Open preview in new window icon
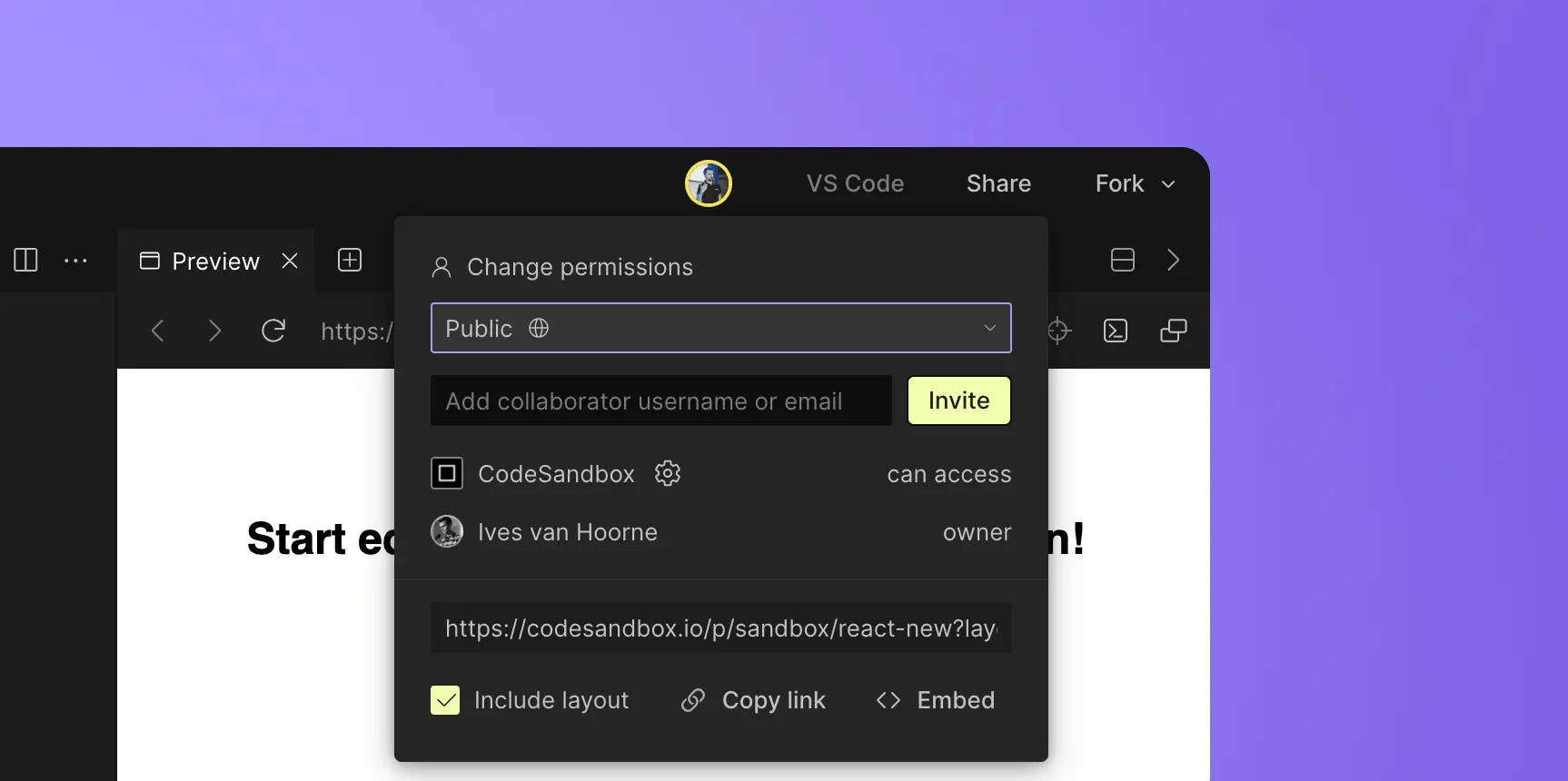The width and height of the screenshot is (1568, 781). [x=1173, y=330]
